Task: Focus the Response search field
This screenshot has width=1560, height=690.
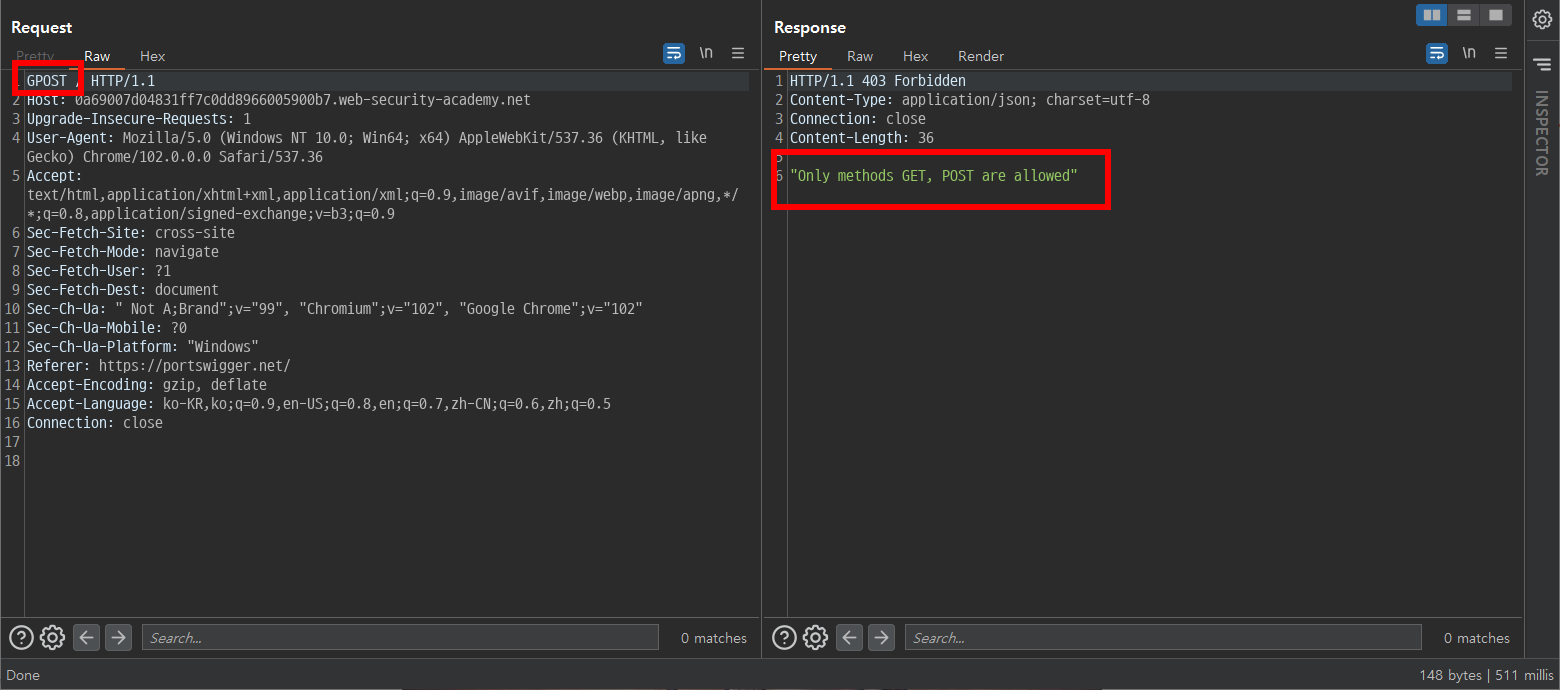Action: 1163,637
